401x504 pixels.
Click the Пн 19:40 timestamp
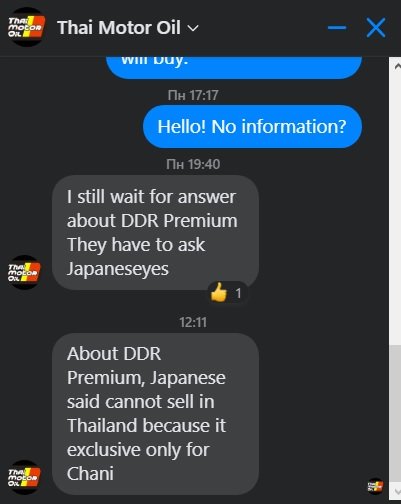(x=193, y=164)
